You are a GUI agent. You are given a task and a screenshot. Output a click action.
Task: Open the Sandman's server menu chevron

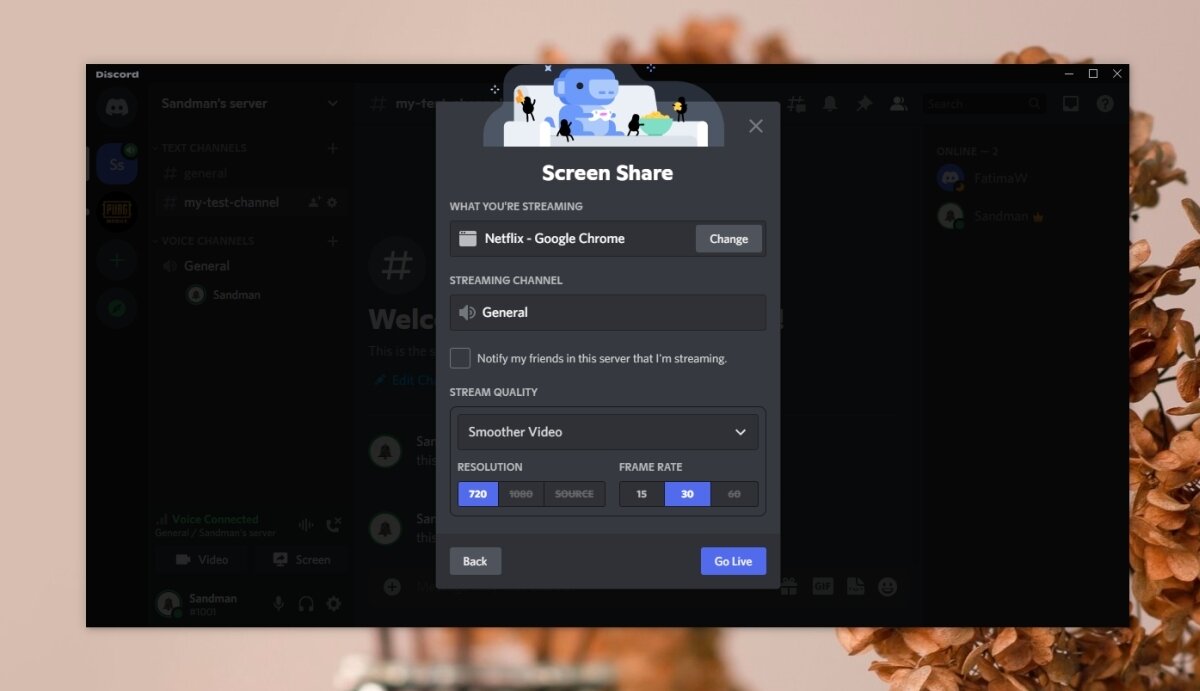point(333,103)
